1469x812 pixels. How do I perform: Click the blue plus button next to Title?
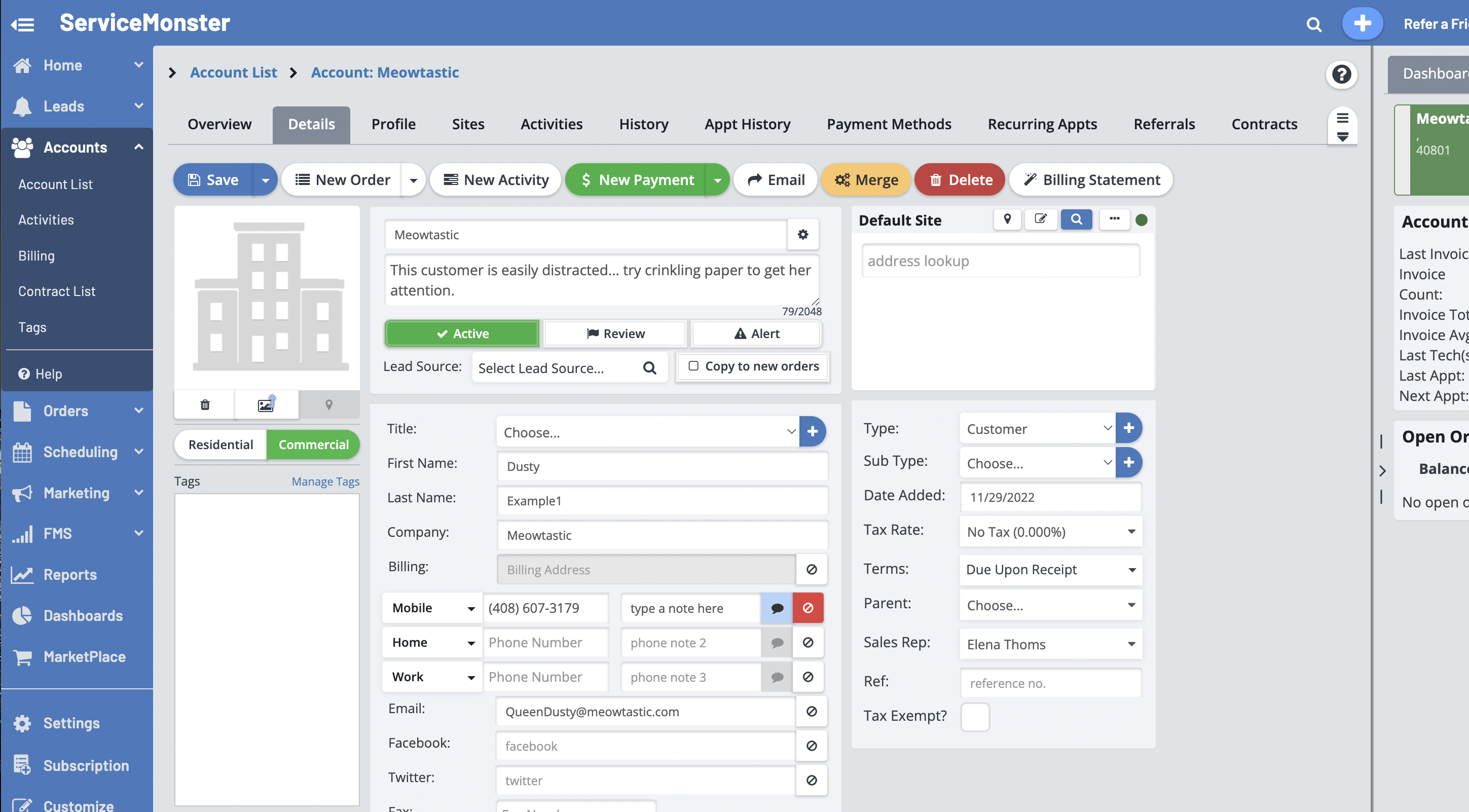pos(812,432)
